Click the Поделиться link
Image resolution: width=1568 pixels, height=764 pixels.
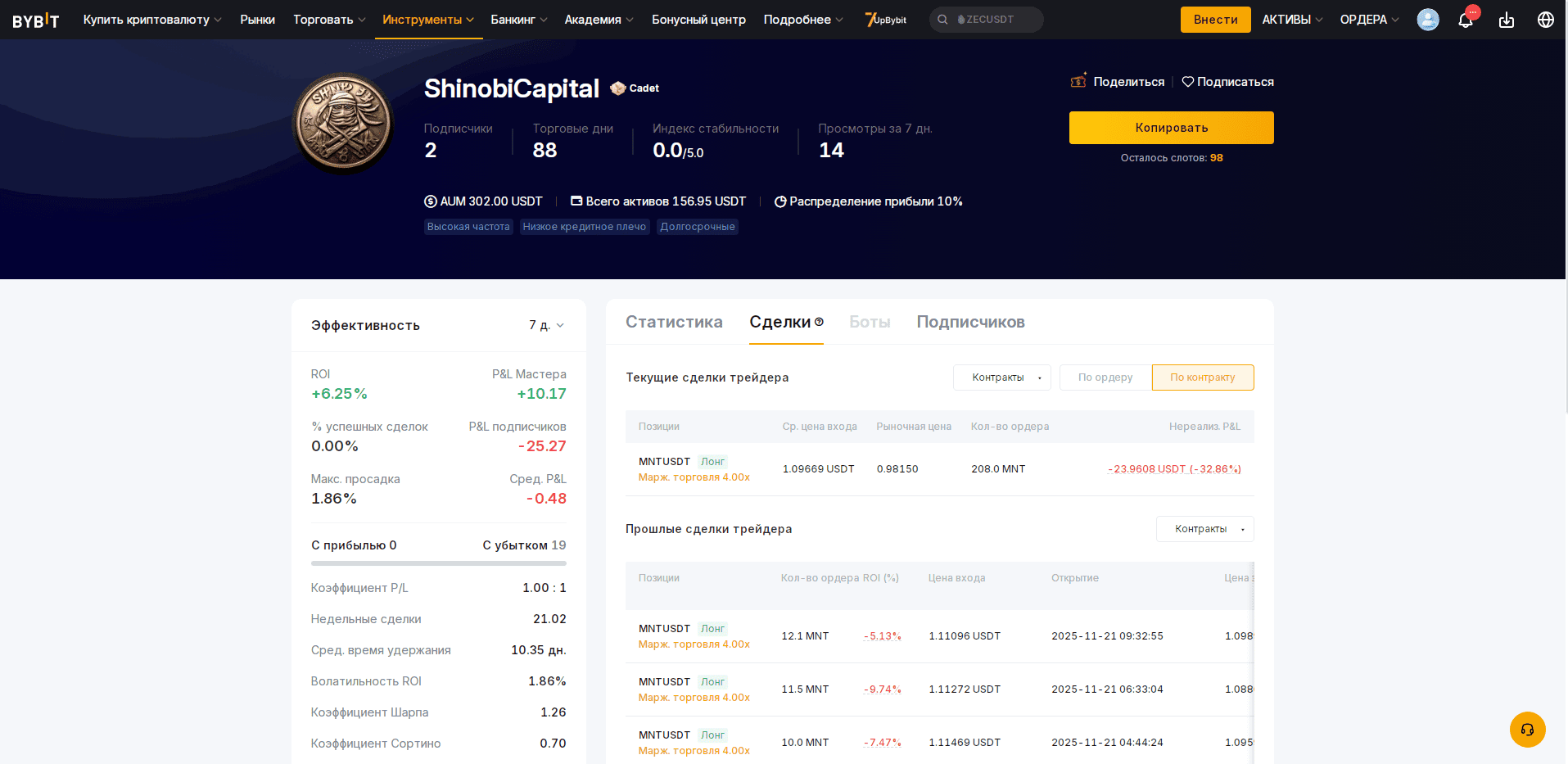coord(1128,82)
